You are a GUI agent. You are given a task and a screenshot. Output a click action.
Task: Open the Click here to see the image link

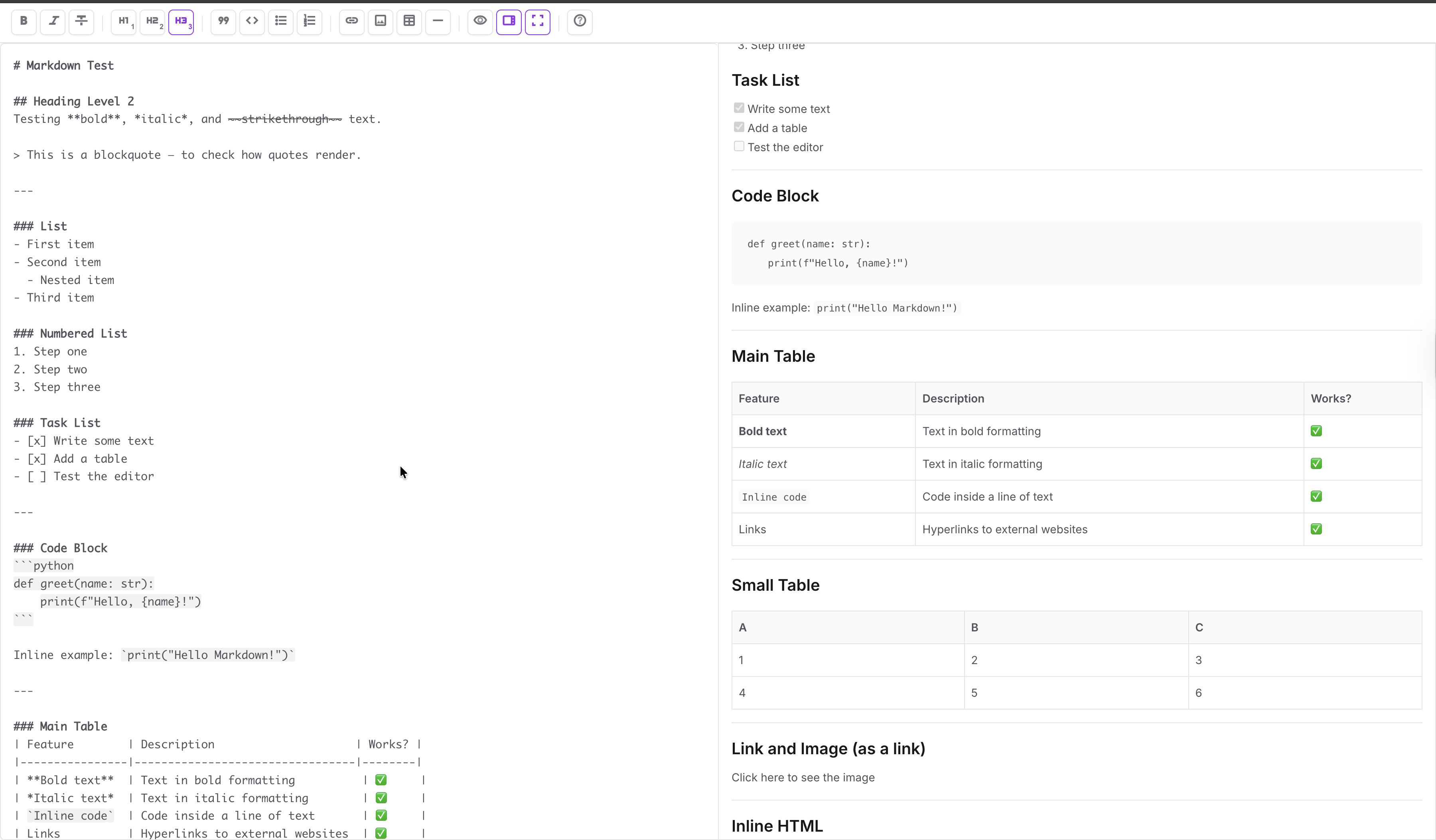[x=803, y=777]
